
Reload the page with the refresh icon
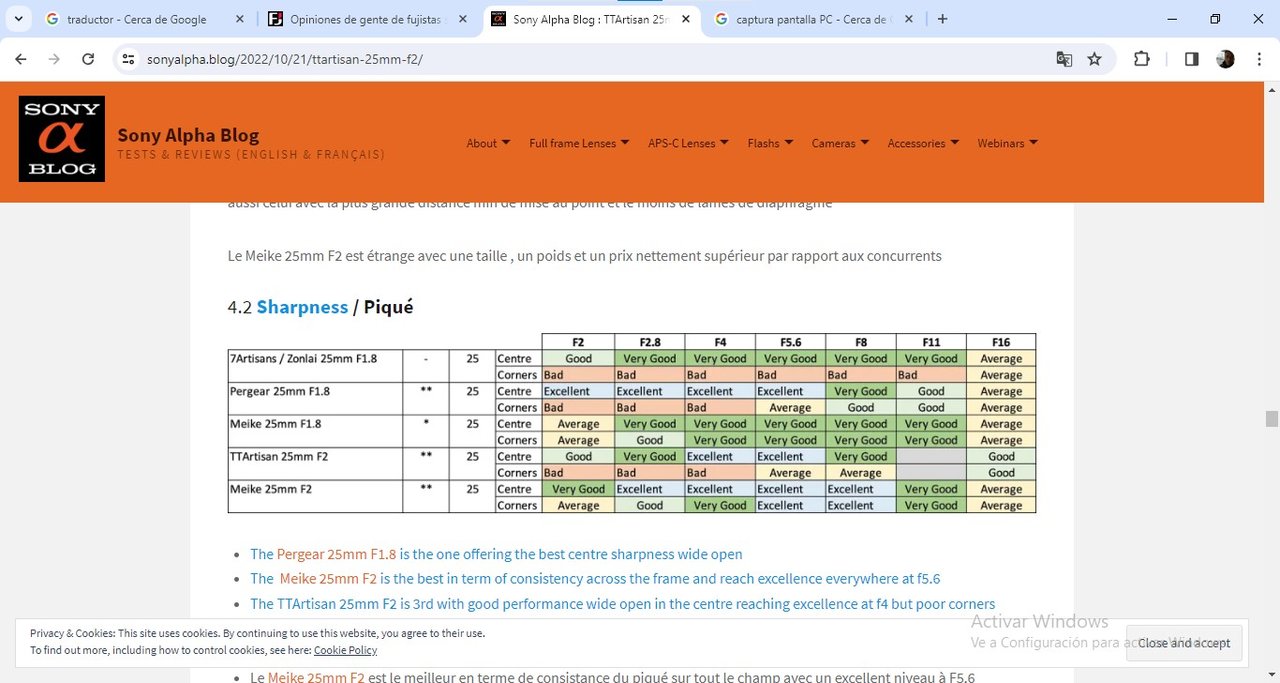tap(88, 59)
